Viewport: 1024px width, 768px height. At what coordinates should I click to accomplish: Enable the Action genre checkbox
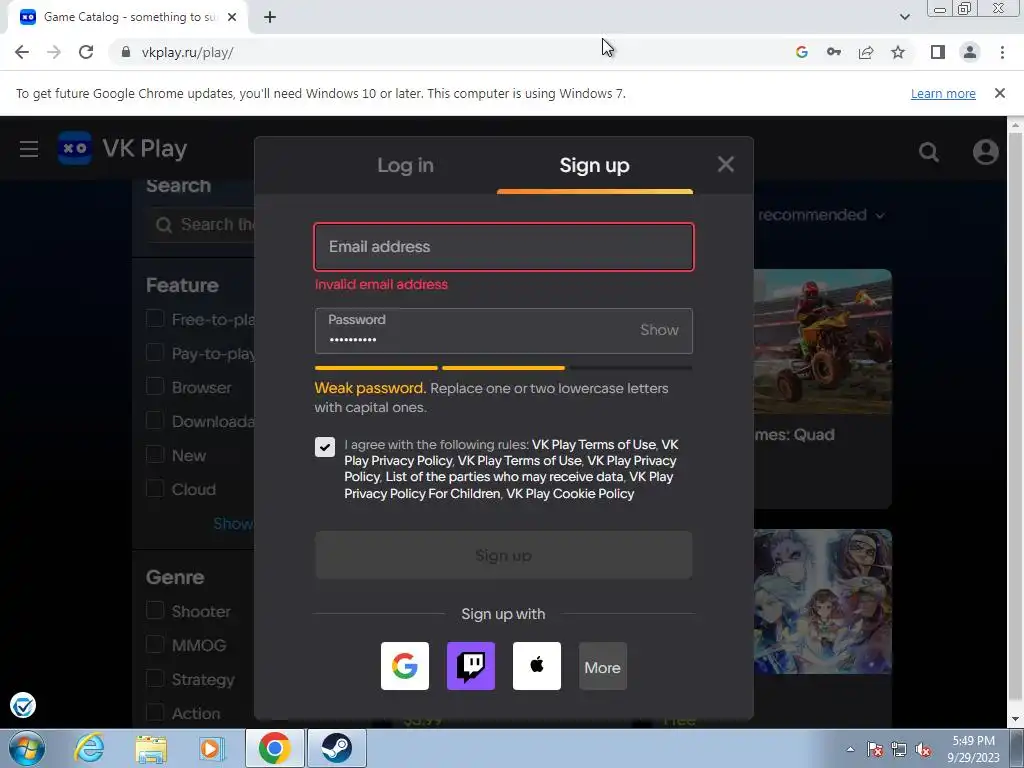[155, 712]
